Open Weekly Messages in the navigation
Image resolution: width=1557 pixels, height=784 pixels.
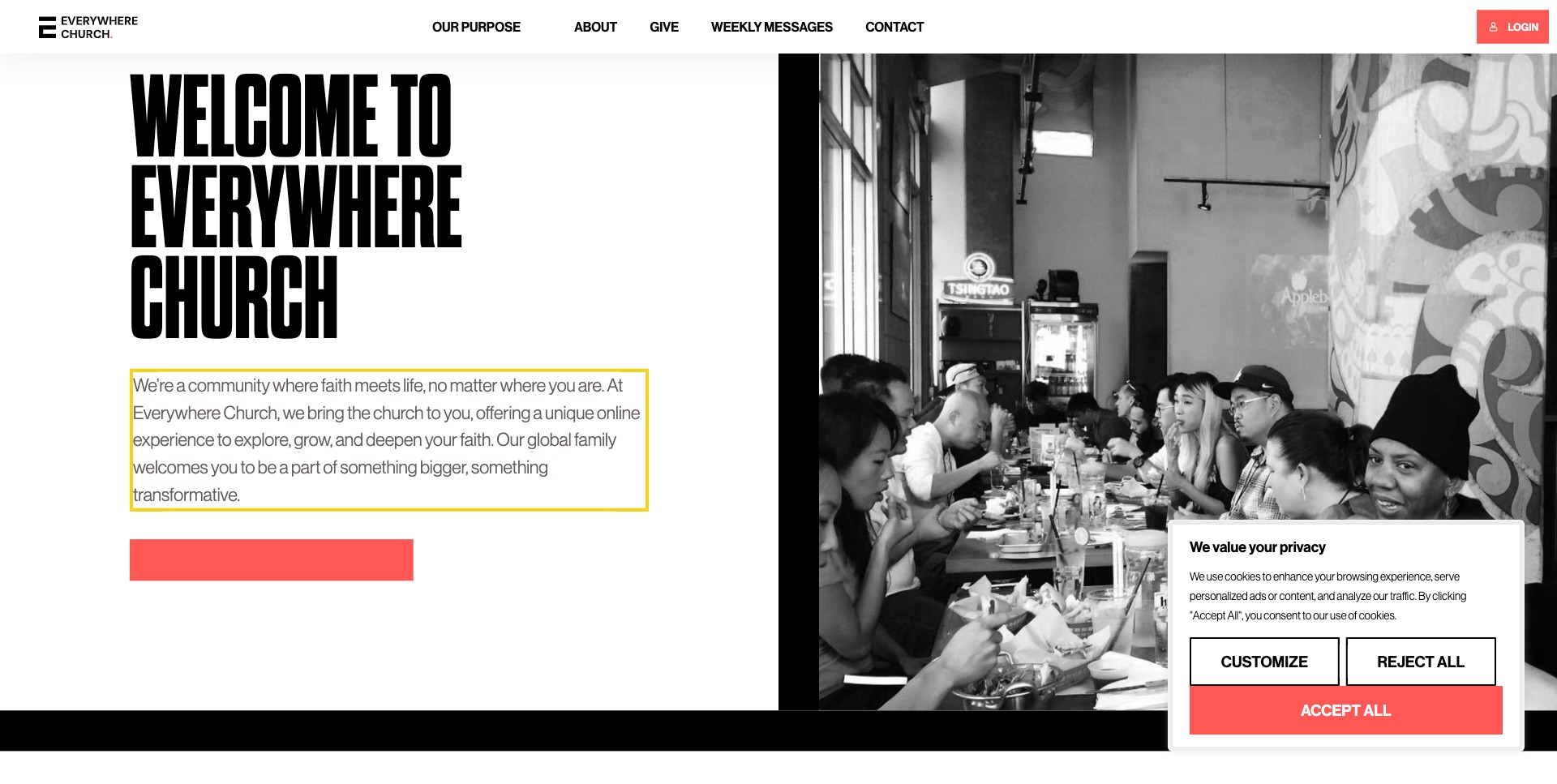click(x=771, y=27)
